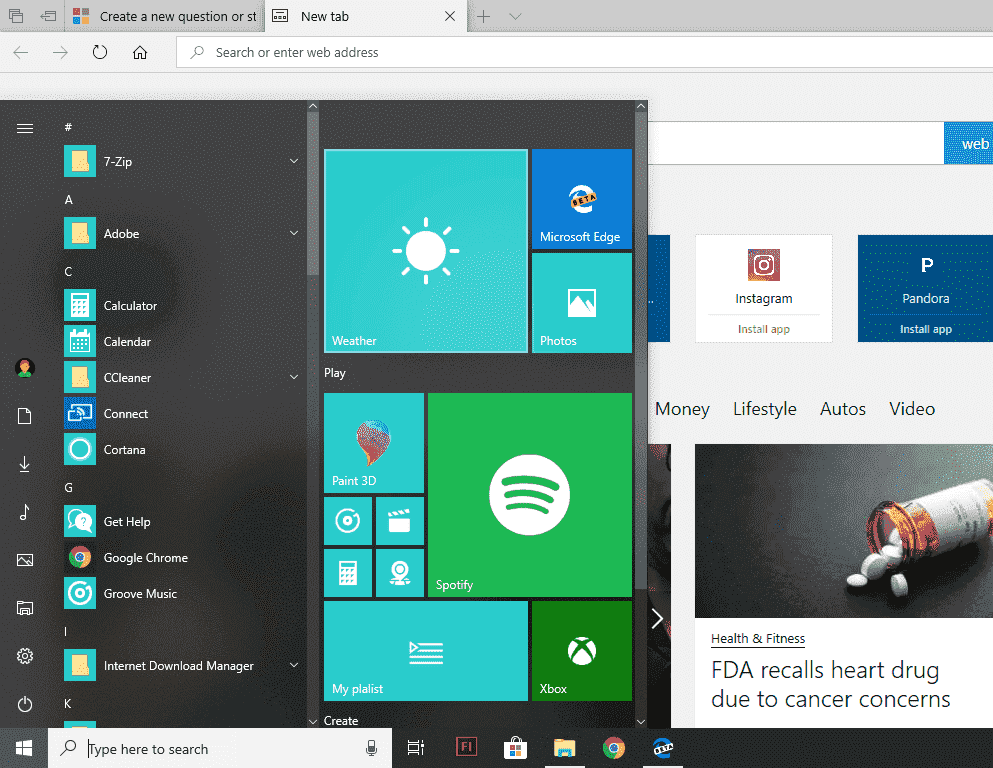The width and height of the screenshot is (993, 768).
Task: Click the next arrow on news carousel
Action: [x=657, y=619]
